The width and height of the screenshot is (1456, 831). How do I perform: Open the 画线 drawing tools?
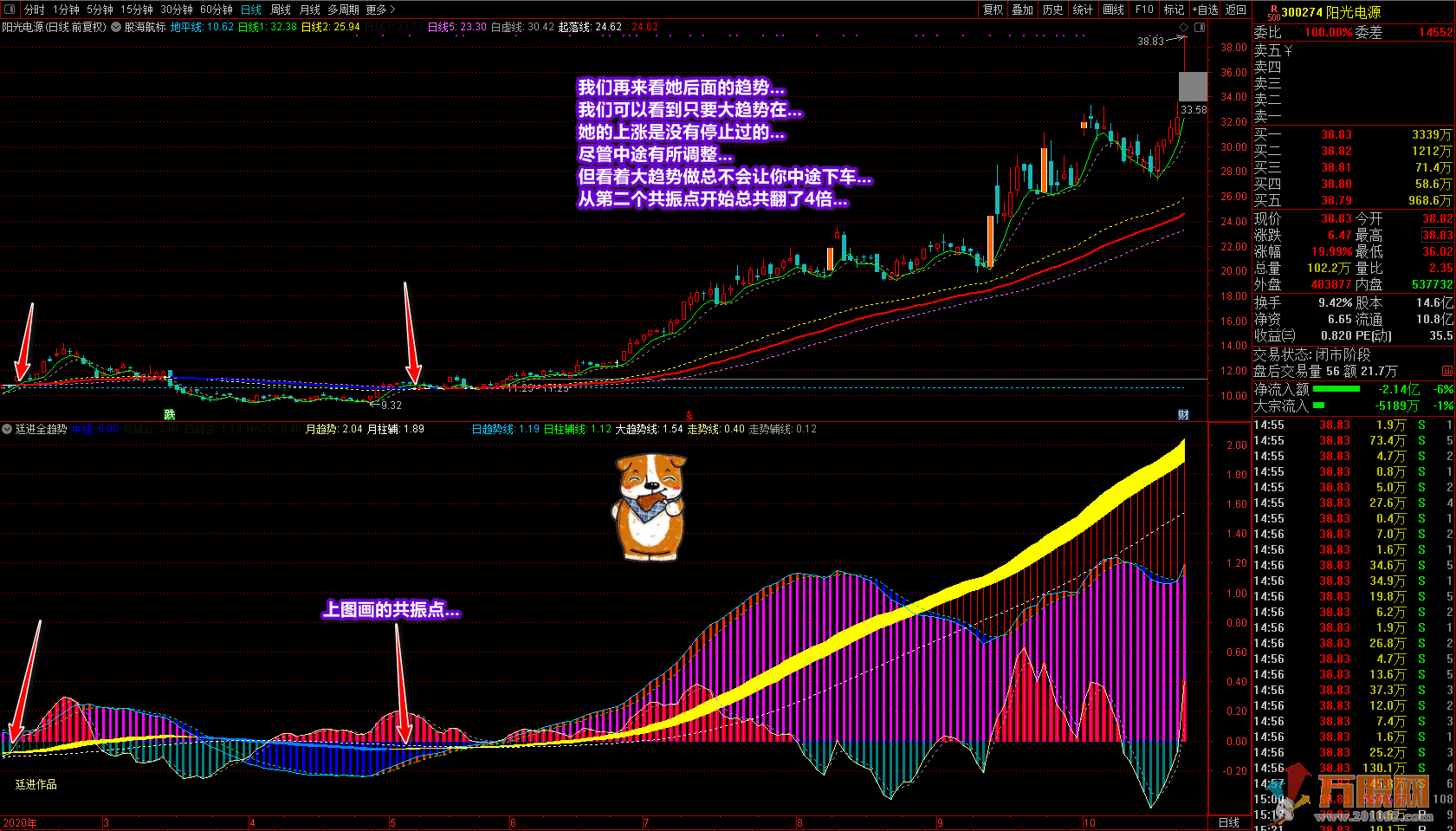click(x=1114, y=10)
